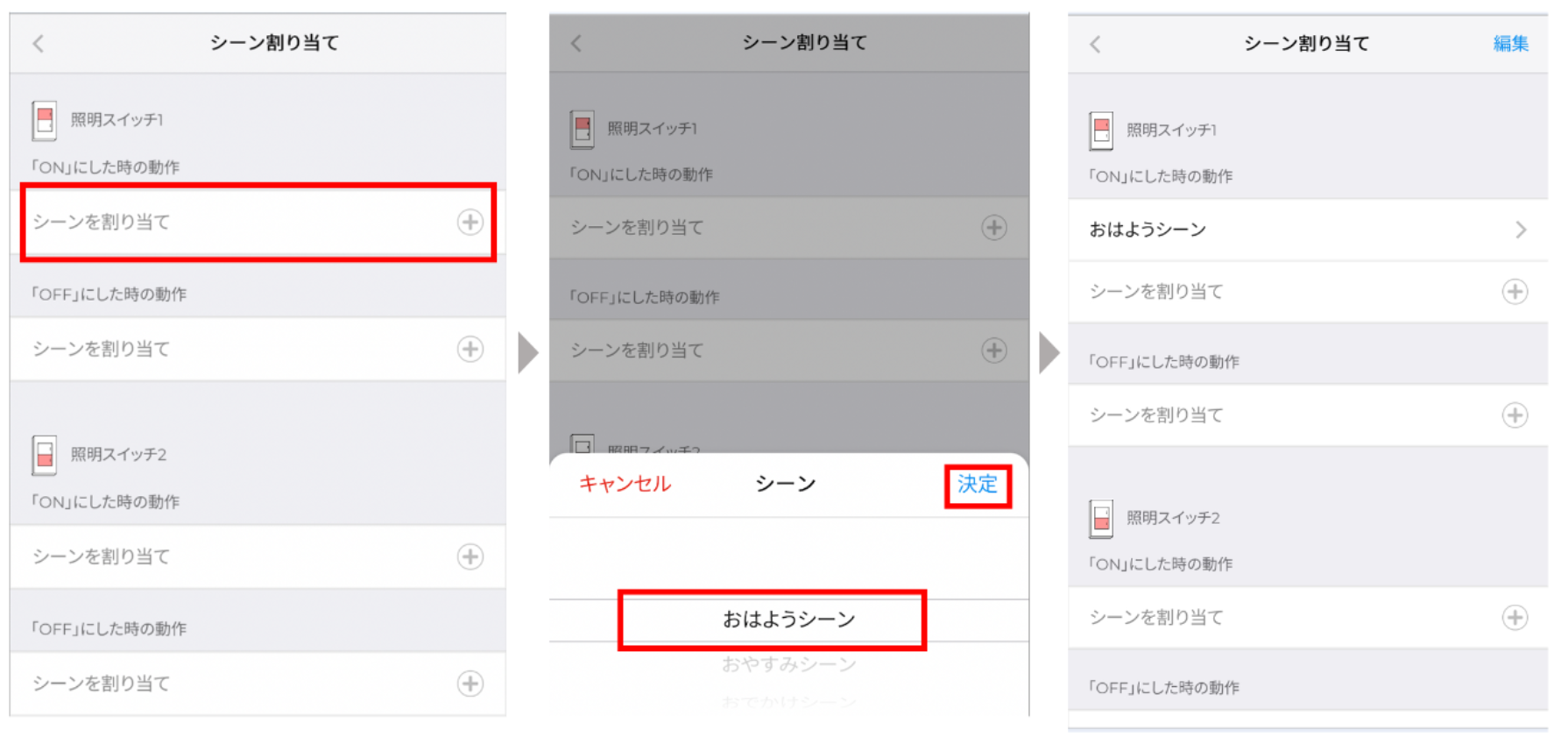Go back using left screen's back arrow
The height and width of the screenshot is (744, 1568).
(39, 44)
